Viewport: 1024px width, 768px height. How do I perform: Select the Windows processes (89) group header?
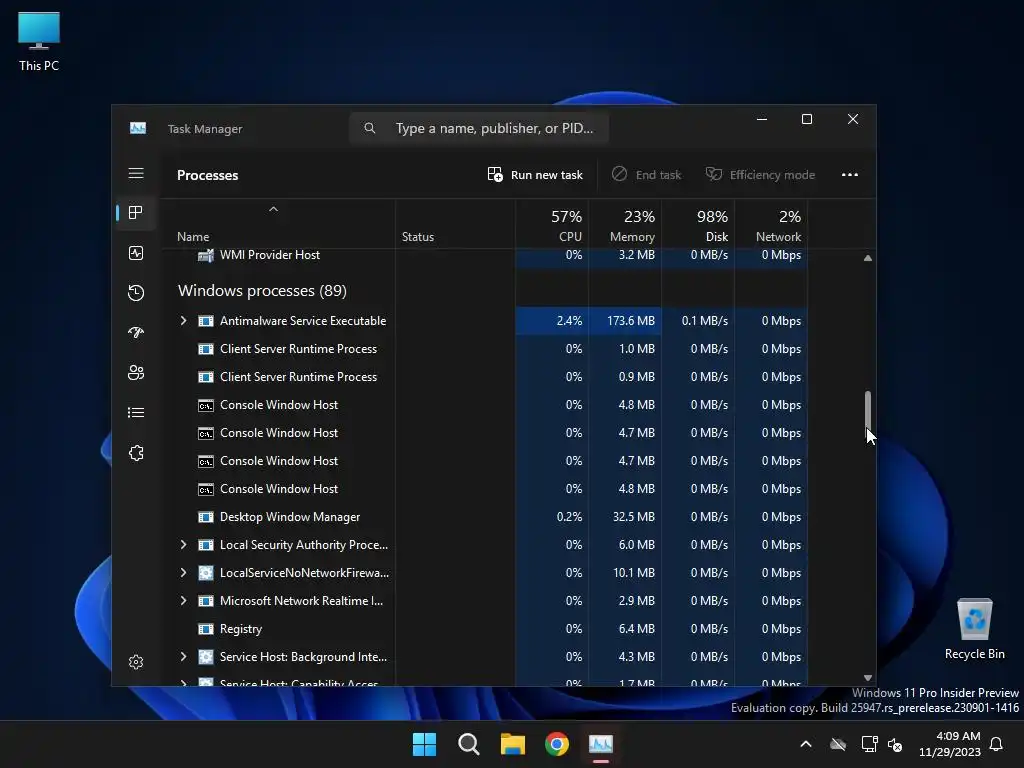[262, 291]
